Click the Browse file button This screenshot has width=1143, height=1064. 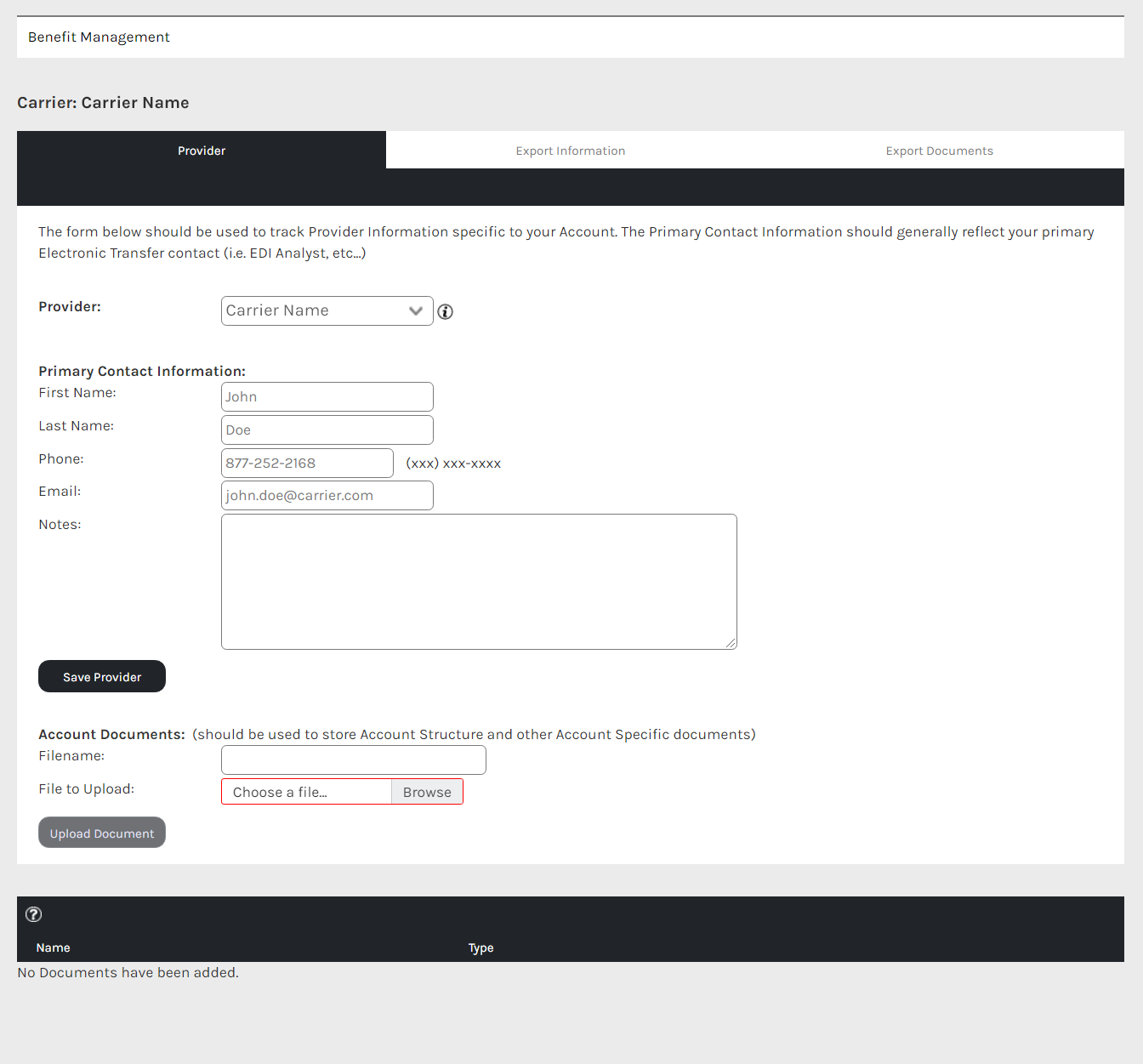(427, 792)
